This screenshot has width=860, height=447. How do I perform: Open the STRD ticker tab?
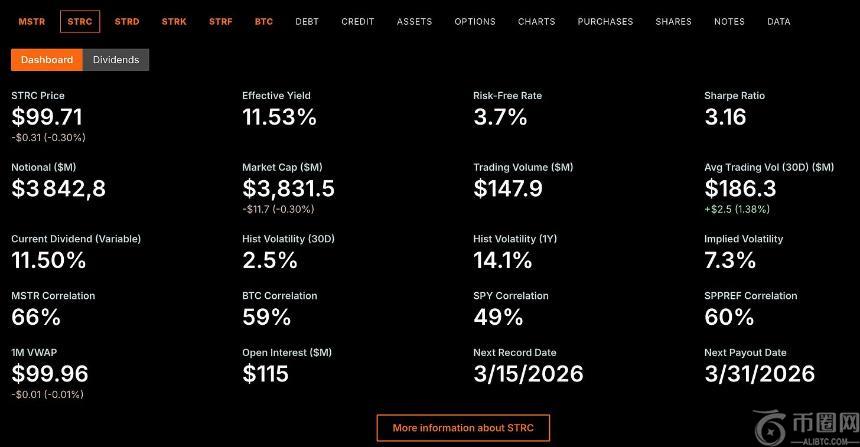point(127,21)
